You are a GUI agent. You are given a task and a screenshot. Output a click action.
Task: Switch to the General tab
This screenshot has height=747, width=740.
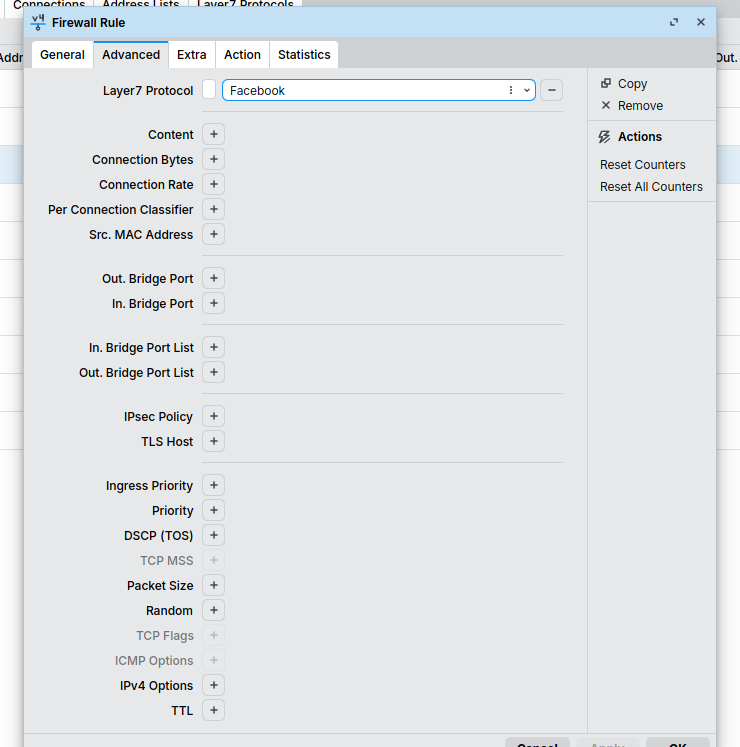tap(62, 55)
